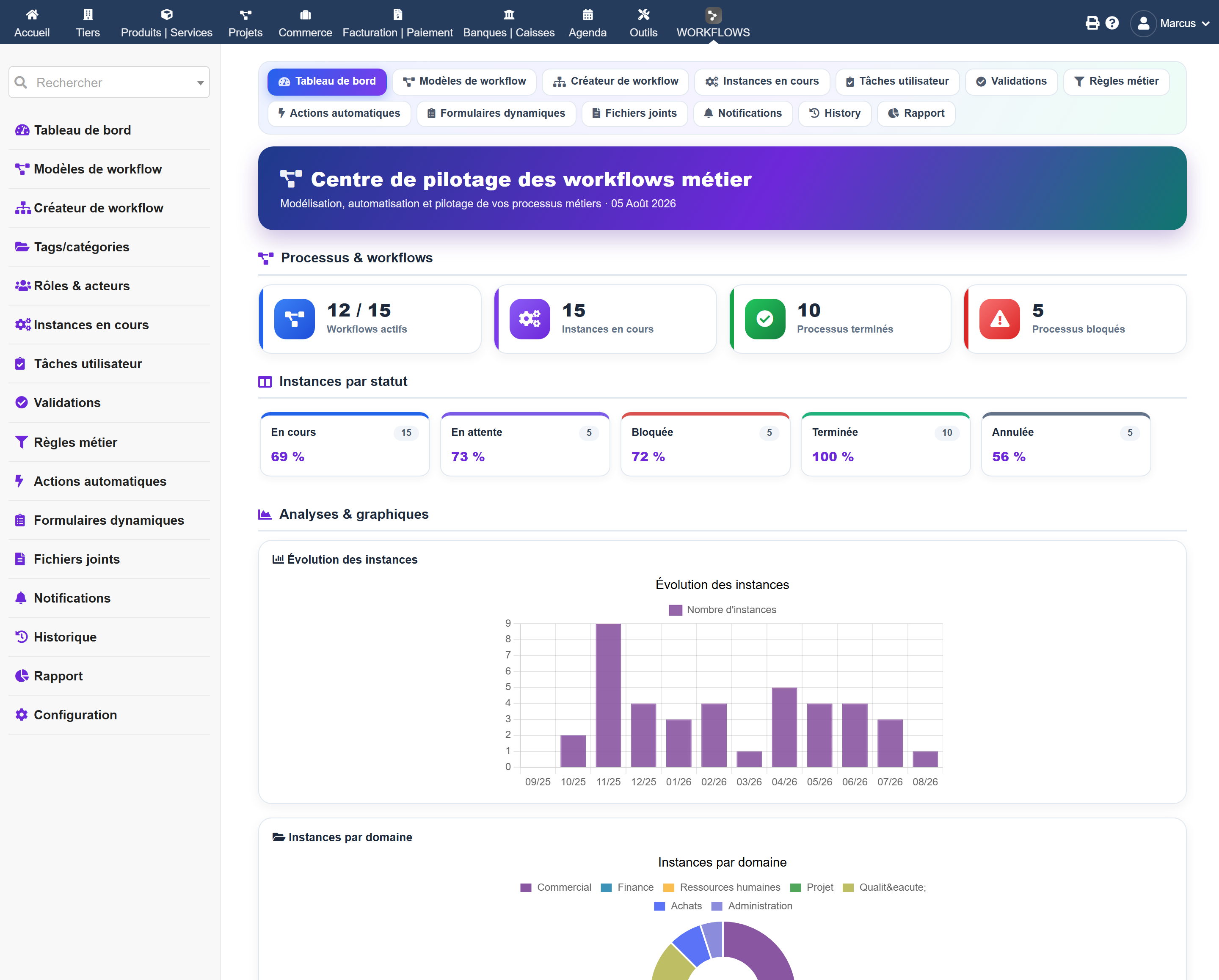Switch to the Modèles de workflow tab

(464, 81)
